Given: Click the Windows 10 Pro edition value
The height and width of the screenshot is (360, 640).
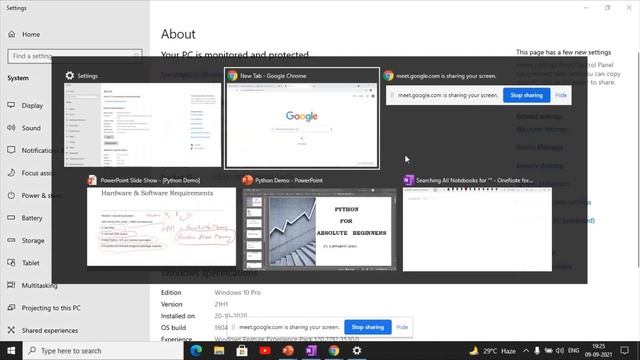Looking at the screenshot, I should click(238, 292).
